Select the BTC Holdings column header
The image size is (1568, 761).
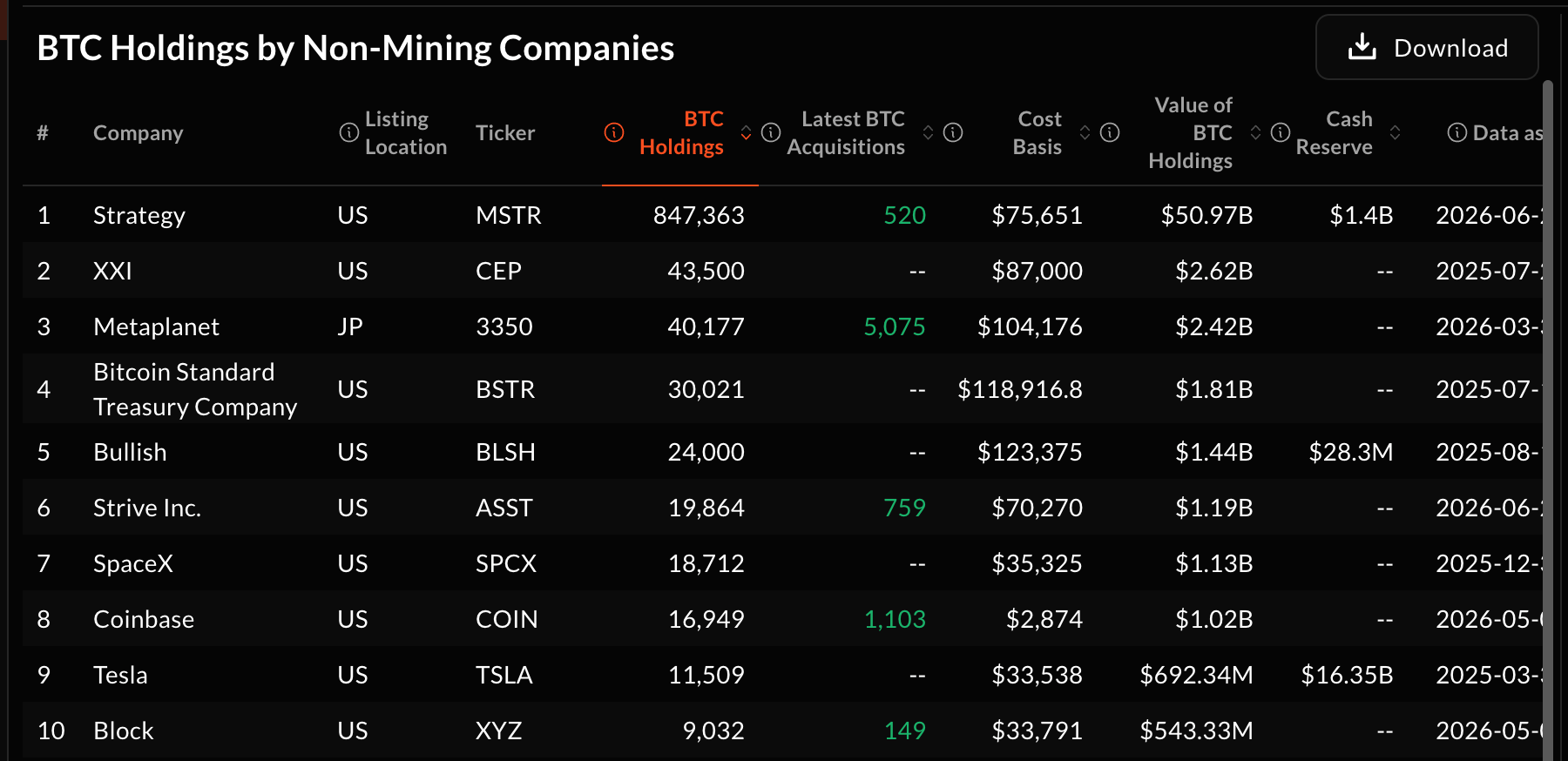click(x=681, y=132)
